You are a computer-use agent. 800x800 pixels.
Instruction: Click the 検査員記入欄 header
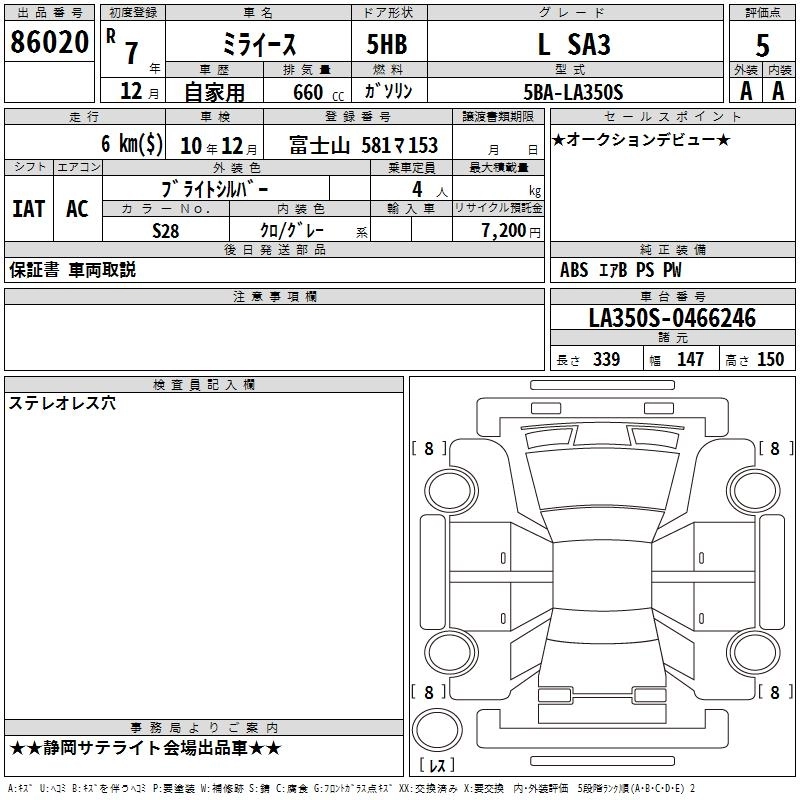point(204,384)
